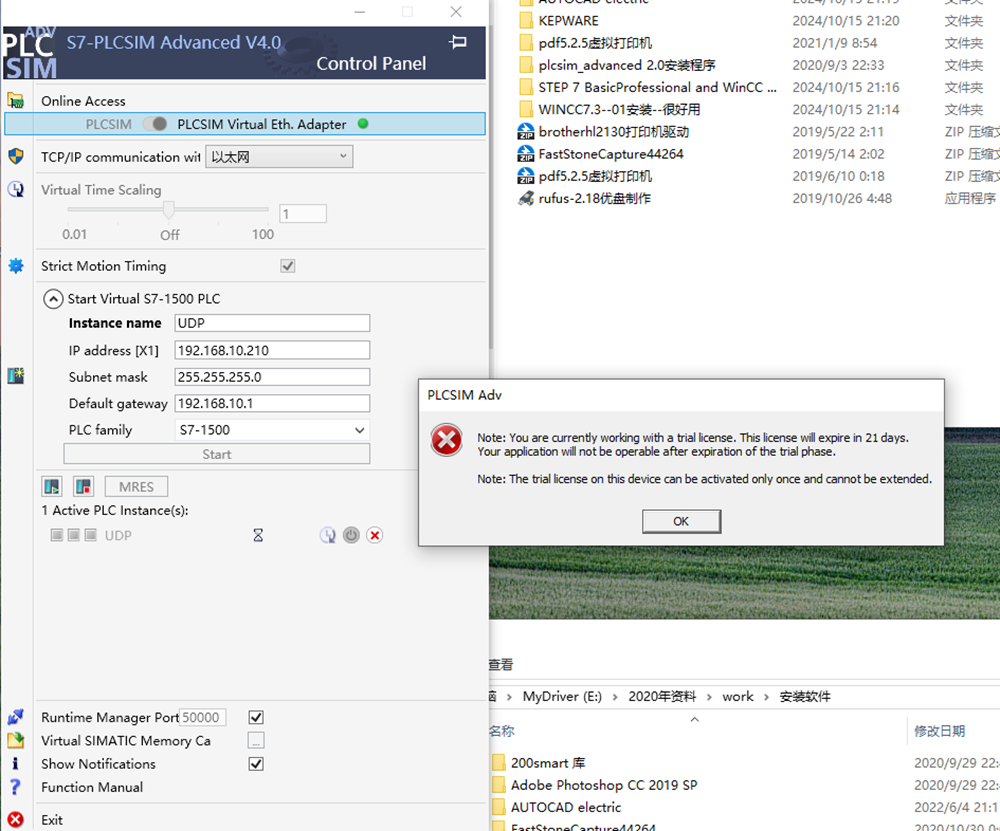Click the pin icon in Control Panel header
The image size is (1000, 831).
tap(458, 42)
